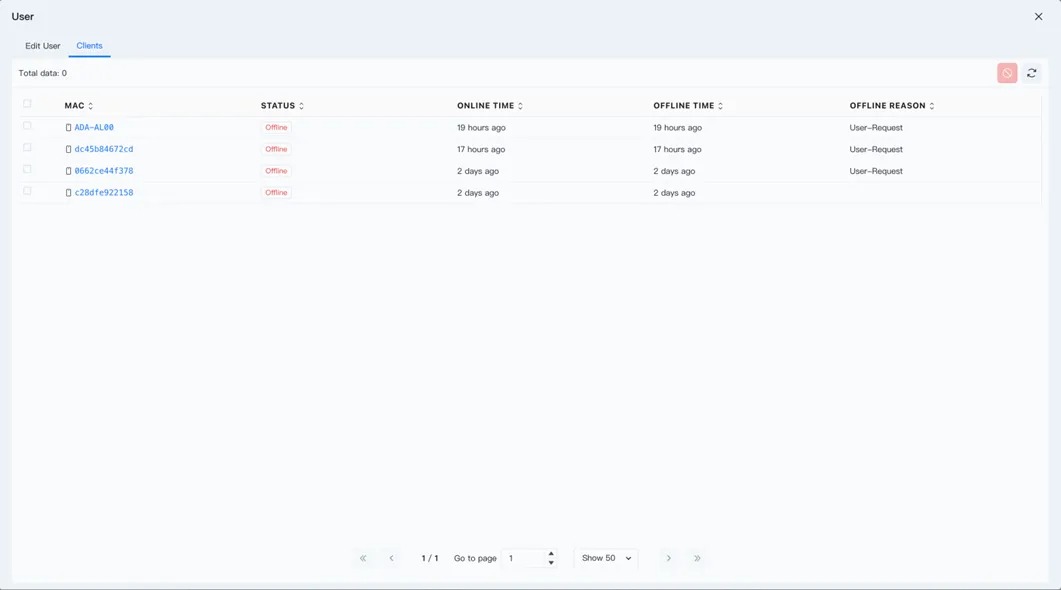Tick checkbox beside c28dfe922158

tap(27, 191)
